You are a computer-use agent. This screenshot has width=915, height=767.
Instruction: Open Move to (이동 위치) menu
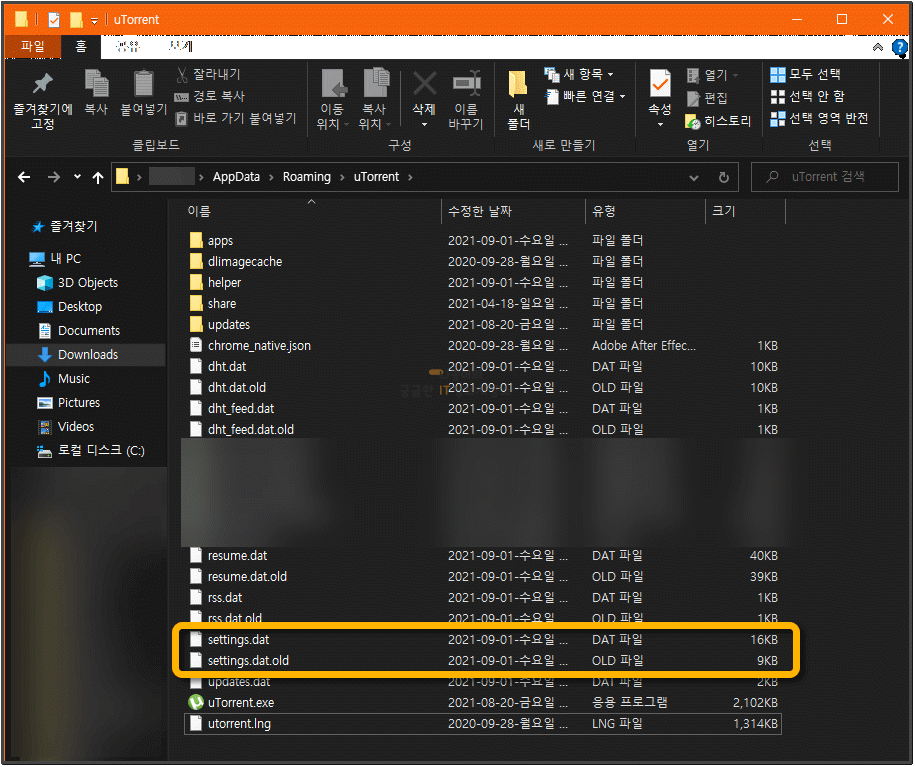(332, 100)
